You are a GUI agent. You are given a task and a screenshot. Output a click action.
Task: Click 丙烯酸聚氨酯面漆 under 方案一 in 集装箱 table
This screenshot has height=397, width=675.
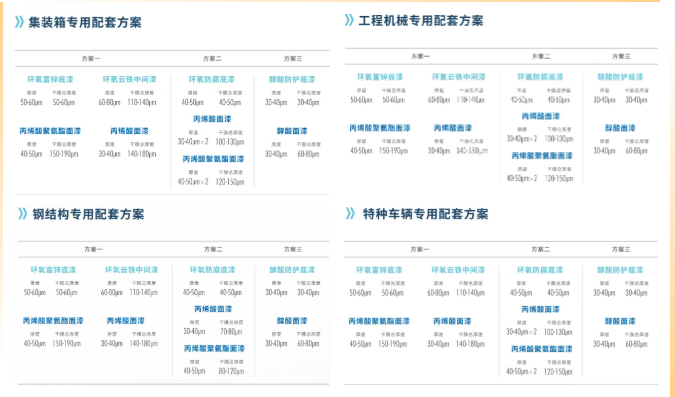[50, 131]
